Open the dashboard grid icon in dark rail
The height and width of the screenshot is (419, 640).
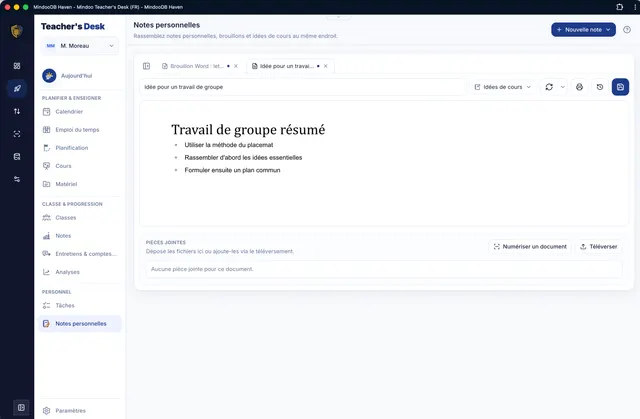pos(17,66)
